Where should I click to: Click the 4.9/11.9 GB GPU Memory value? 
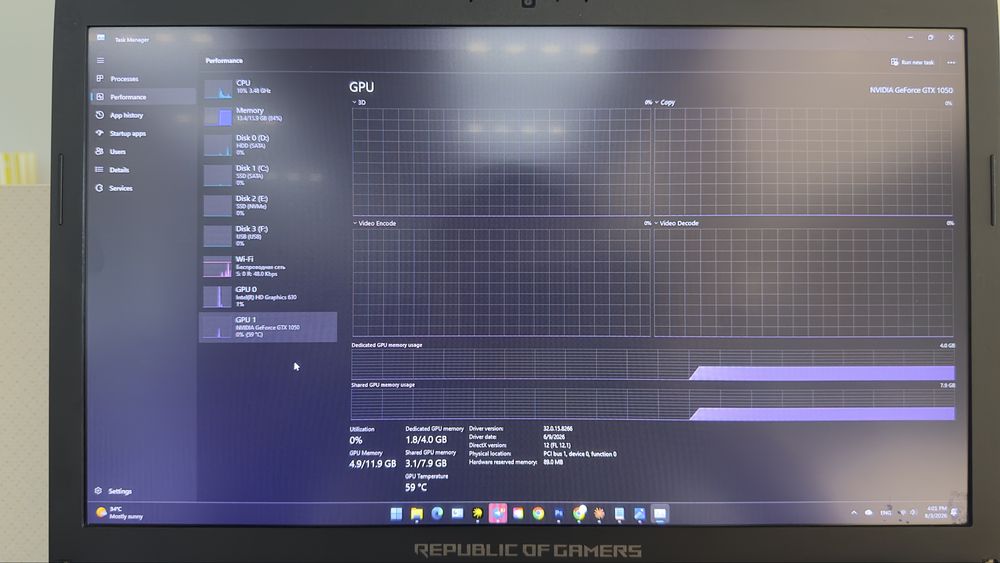point(372,464)
